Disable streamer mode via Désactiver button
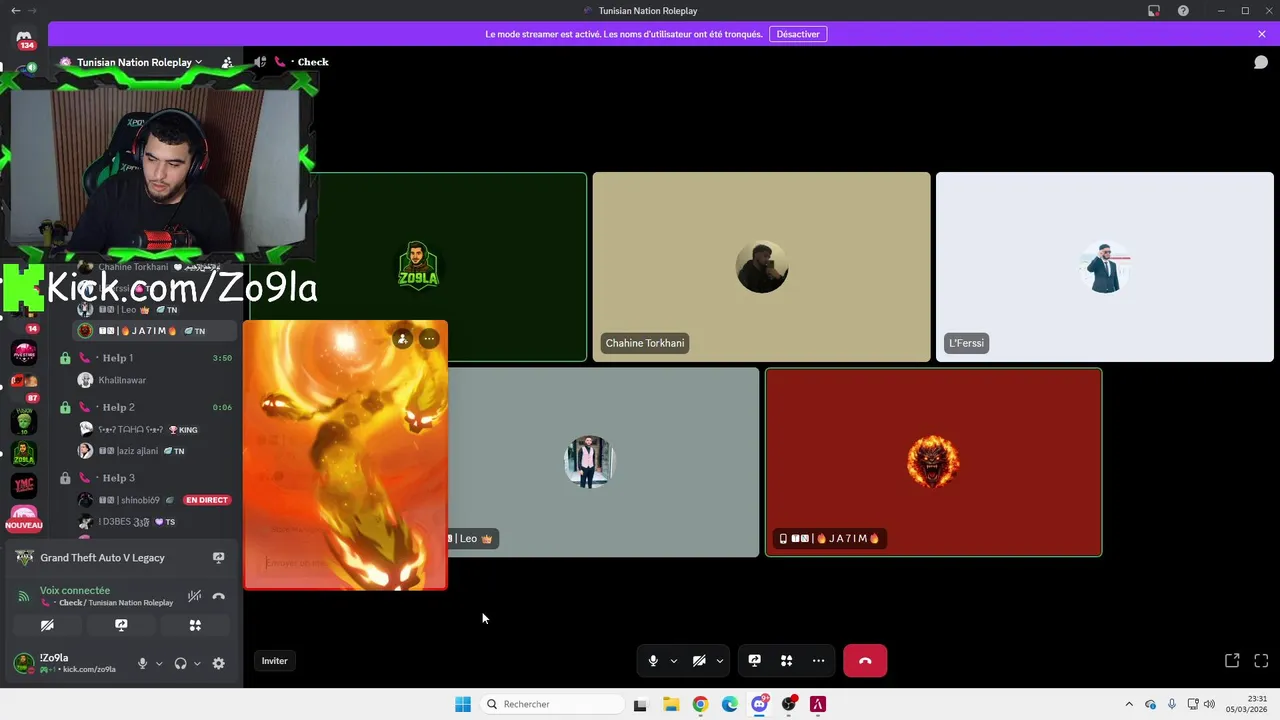The height and width of the screenshot is (720, 1280). (798, 34)
